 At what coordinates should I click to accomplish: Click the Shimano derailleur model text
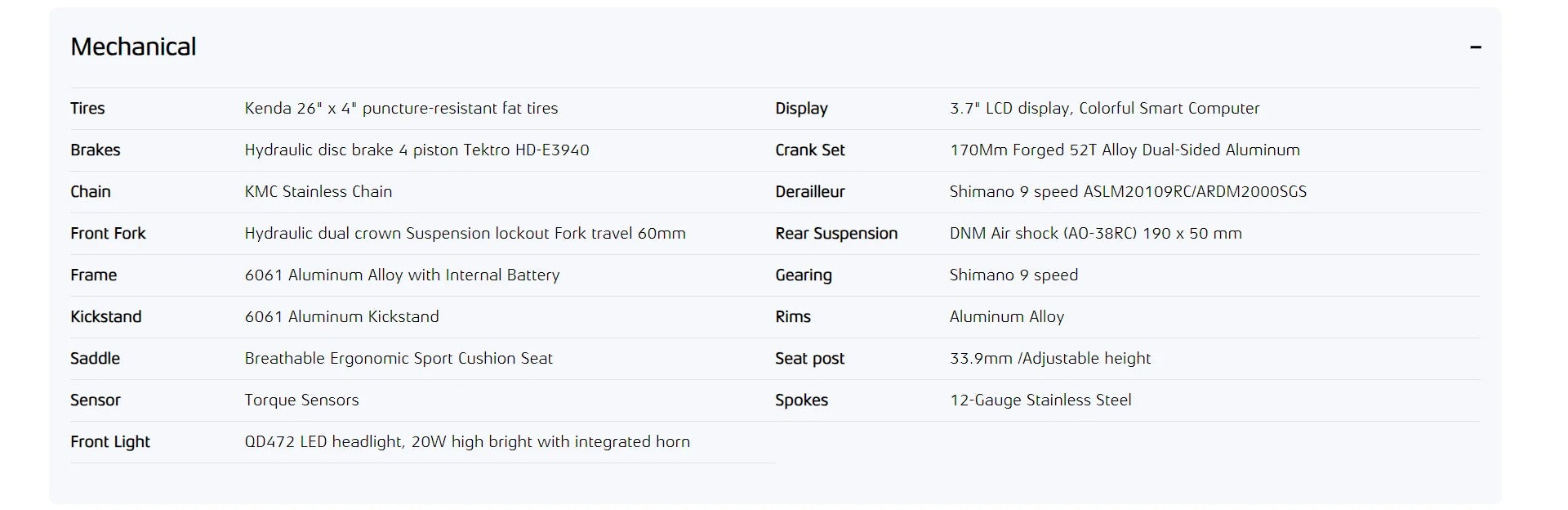1128,191
